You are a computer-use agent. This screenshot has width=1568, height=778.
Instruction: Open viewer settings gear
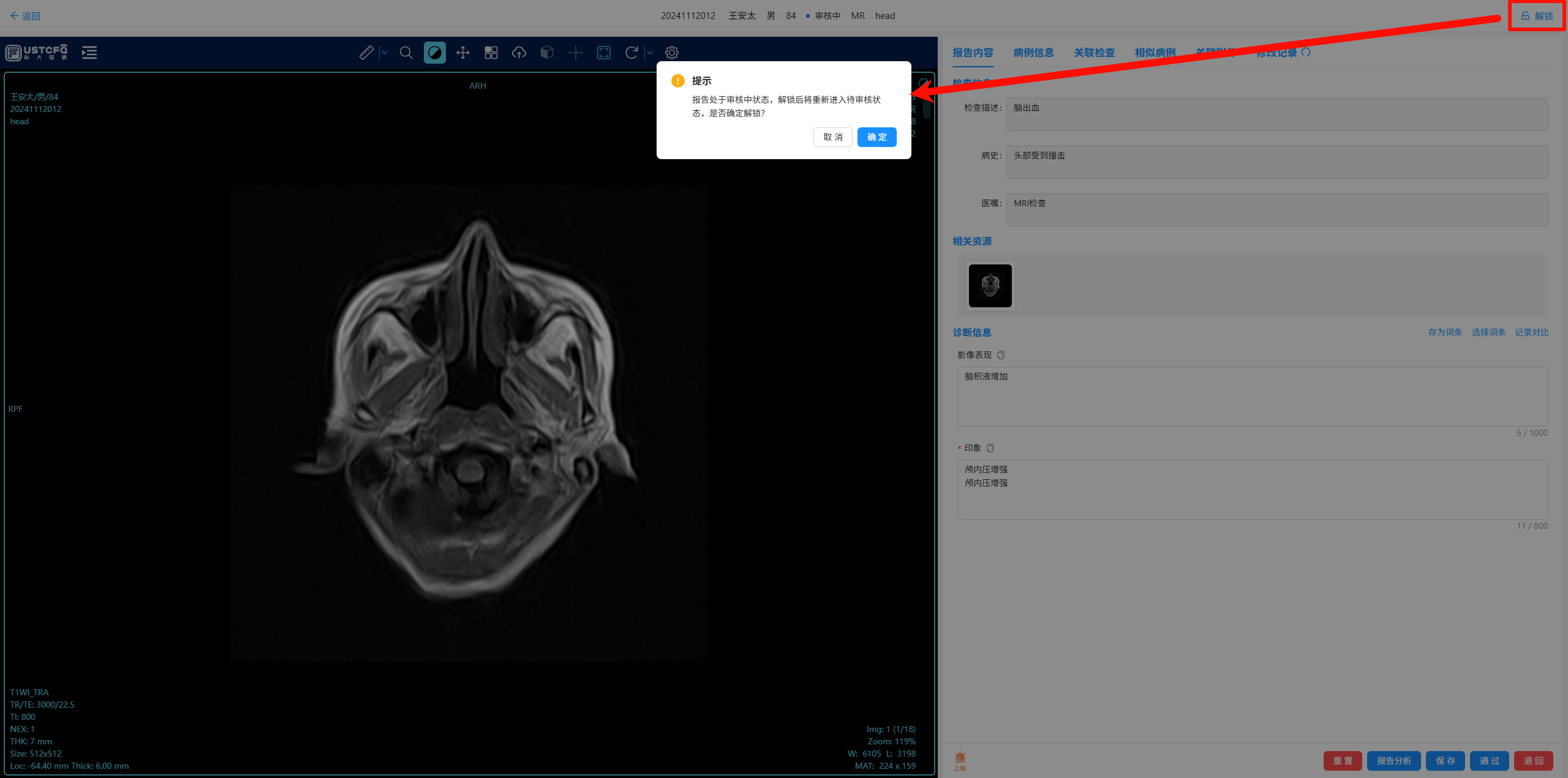(672, 53)
